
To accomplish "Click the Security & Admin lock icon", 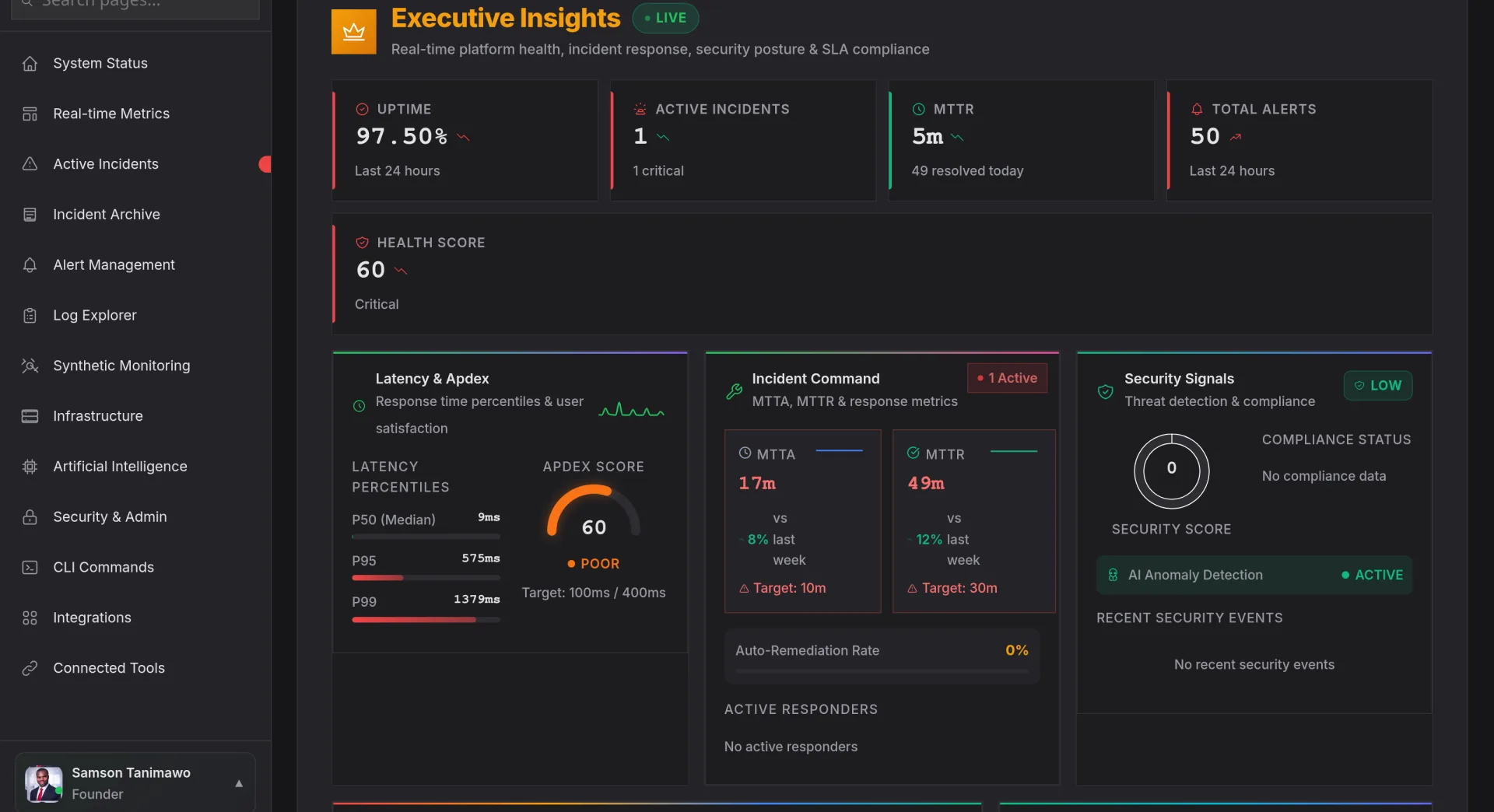I will click(30, 517).
